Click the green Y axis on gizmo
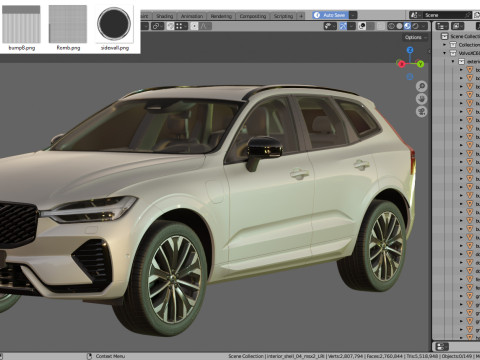Image resolution: width=480 pixels, height=360 pixels. point(420,64)
